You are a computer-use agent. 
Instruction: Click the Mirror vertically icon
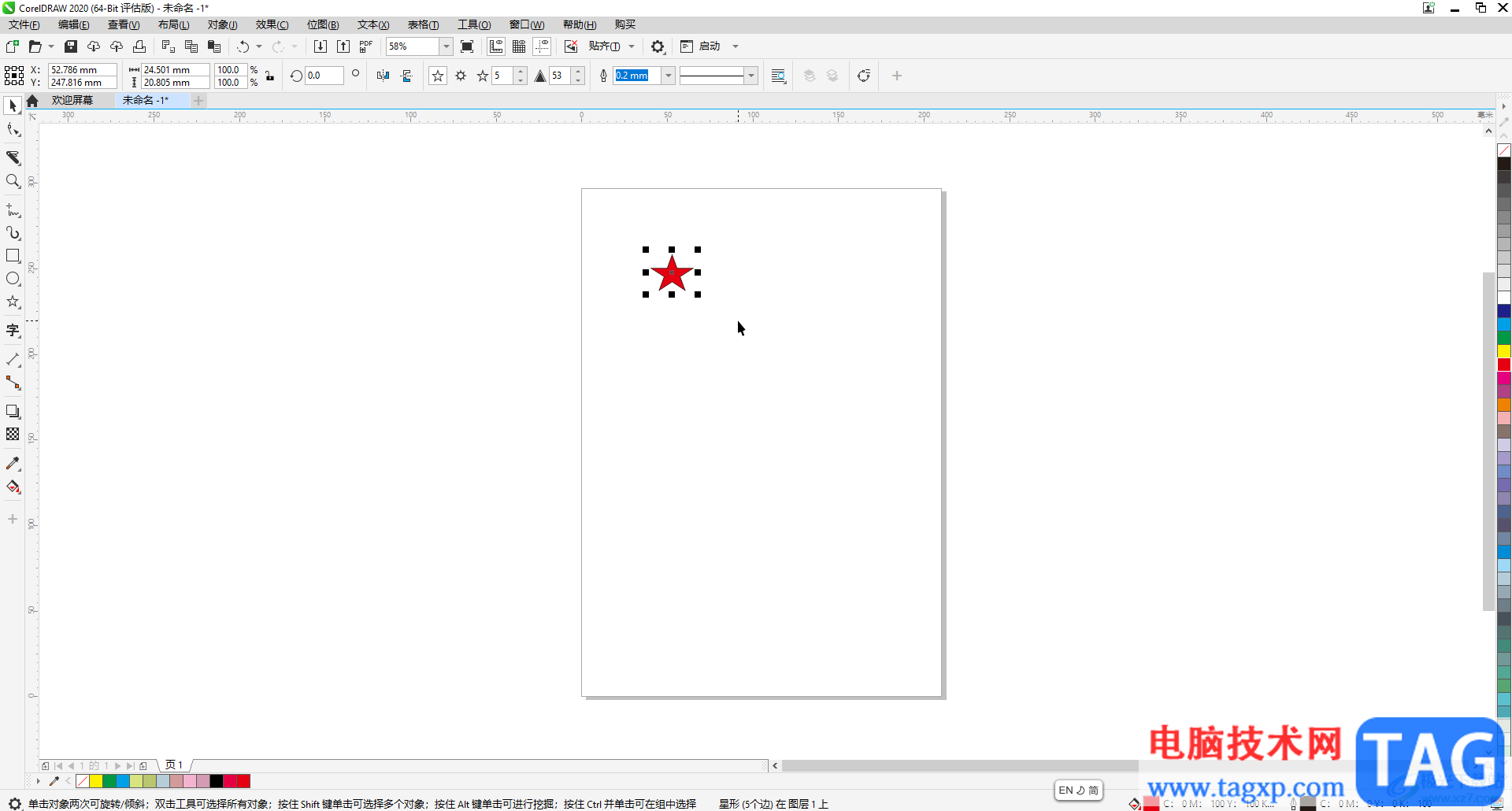tap(406, 76)
